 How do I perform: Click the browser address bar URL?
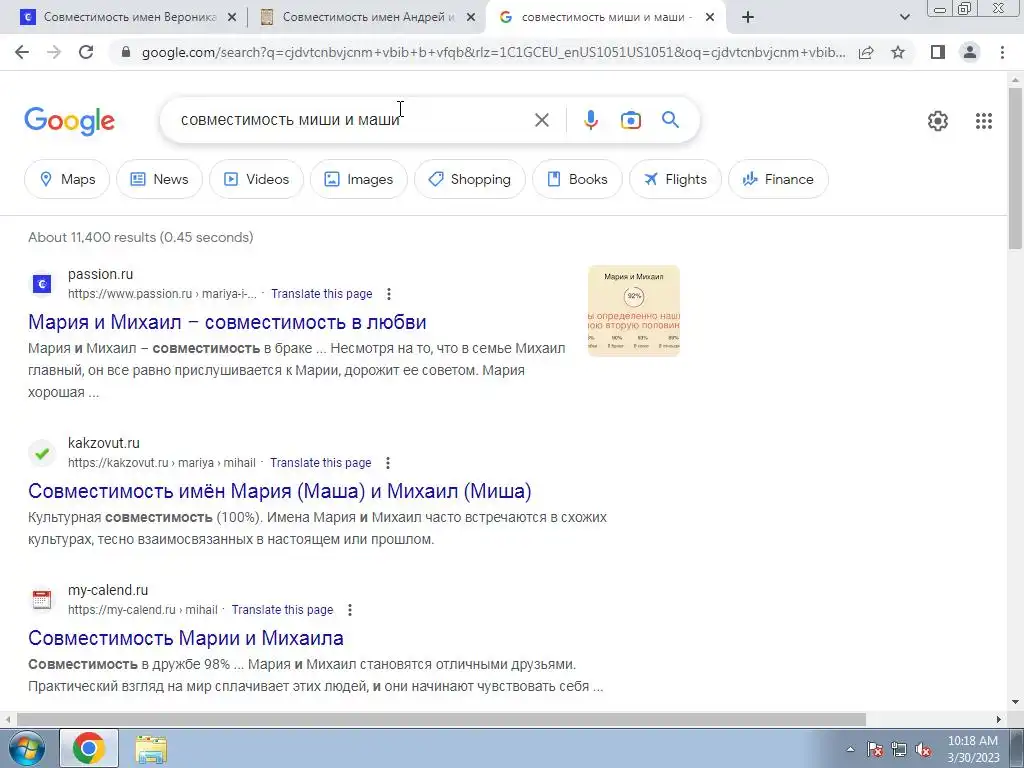(x=493, y=52)
